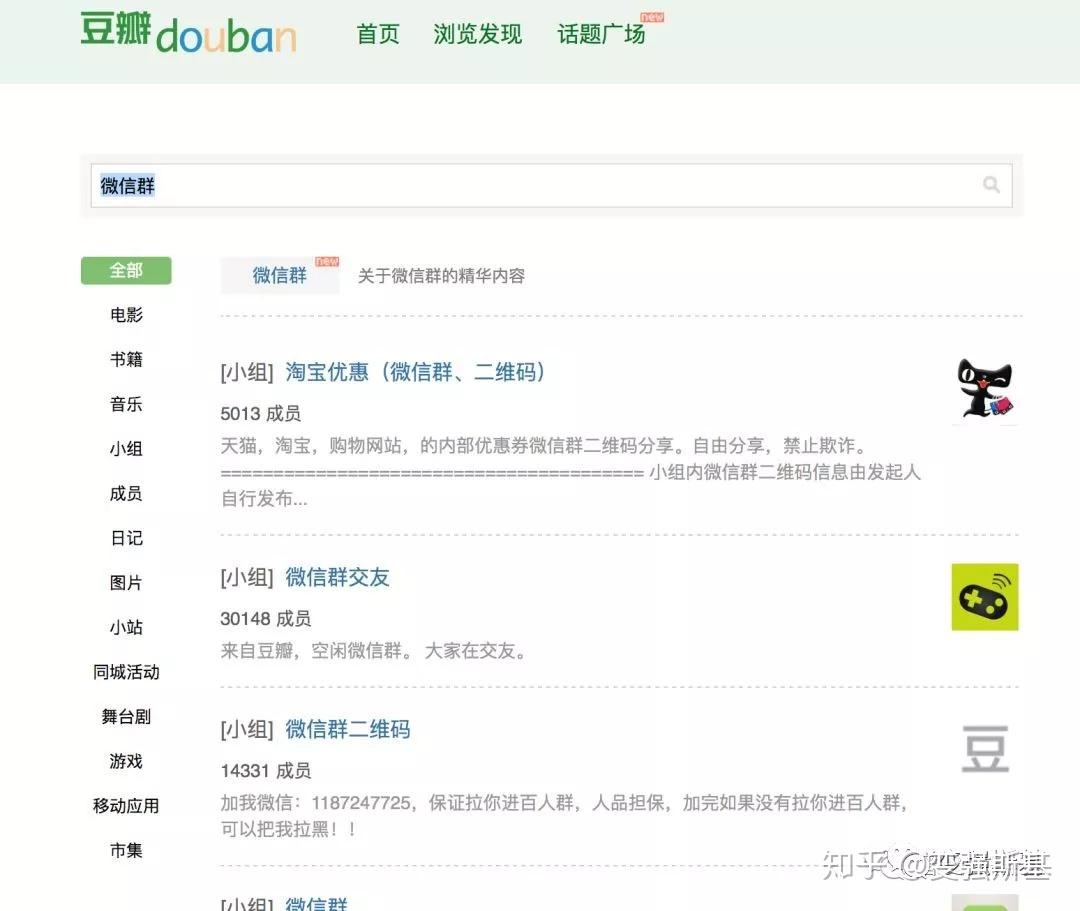The height and width of the screenshot is (911, 1080).
Task: Open the 书籍 category
Action: coord(125,360)
